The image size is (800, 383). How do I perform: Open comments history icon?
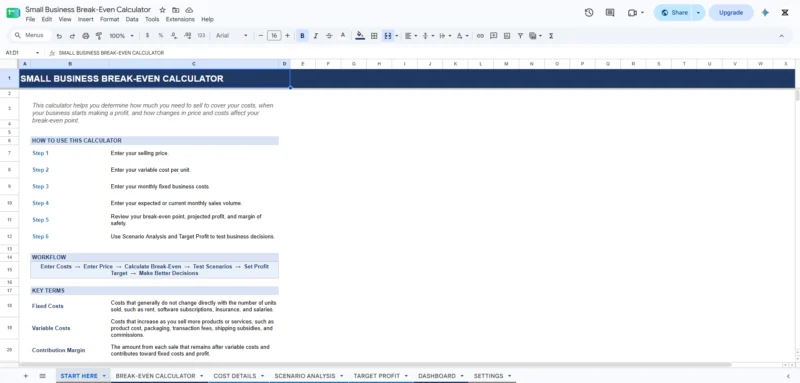[x=610, y=13]
